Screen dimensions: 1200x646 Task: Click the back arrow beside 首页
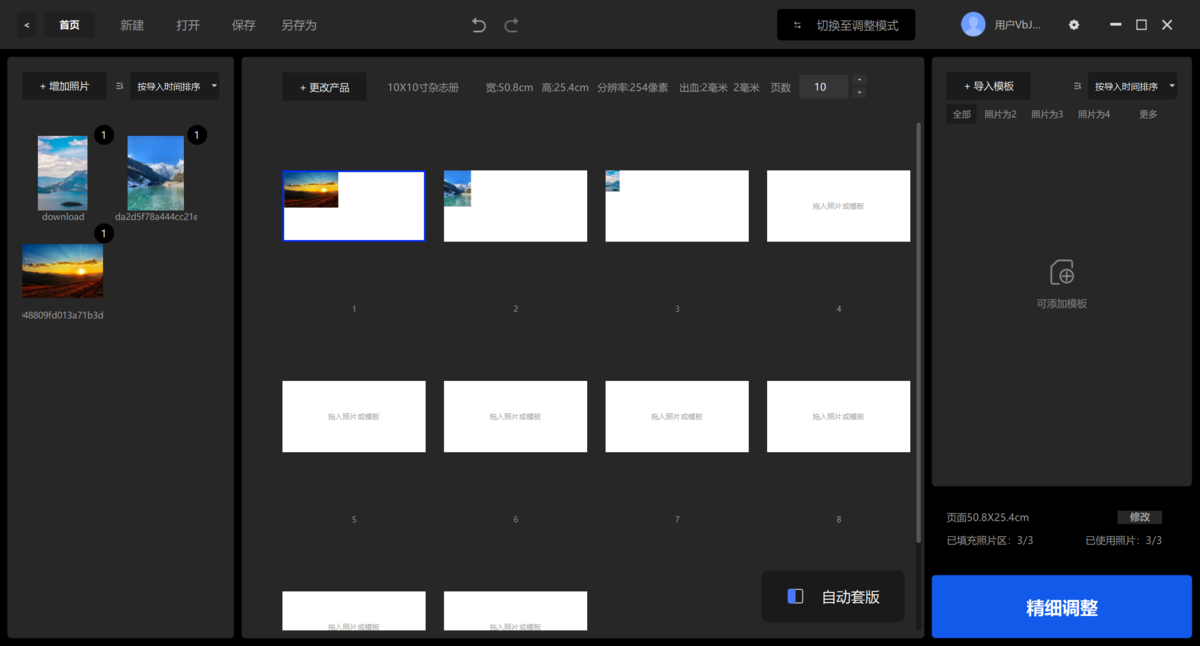coord(25,24)
